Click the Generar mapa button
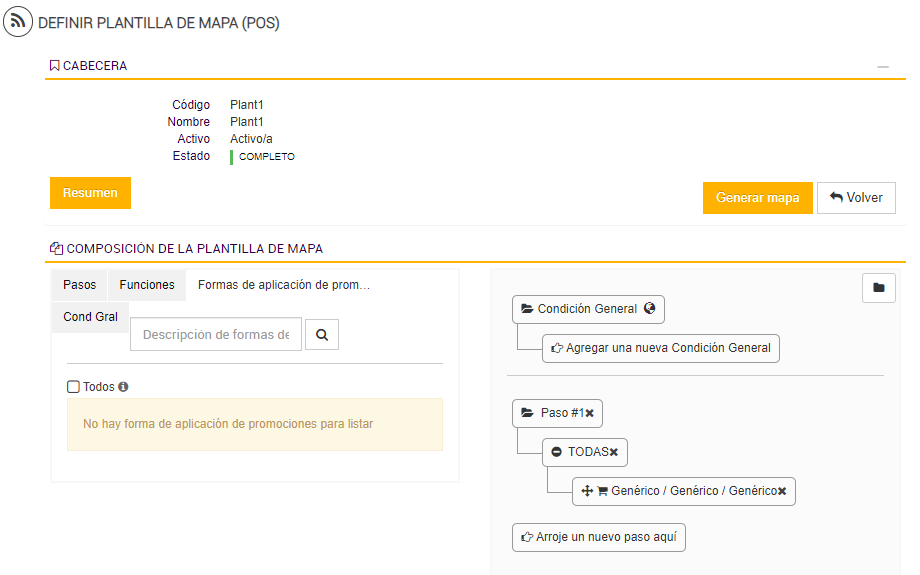Viewport: 920px width, 575px height. 757,198
